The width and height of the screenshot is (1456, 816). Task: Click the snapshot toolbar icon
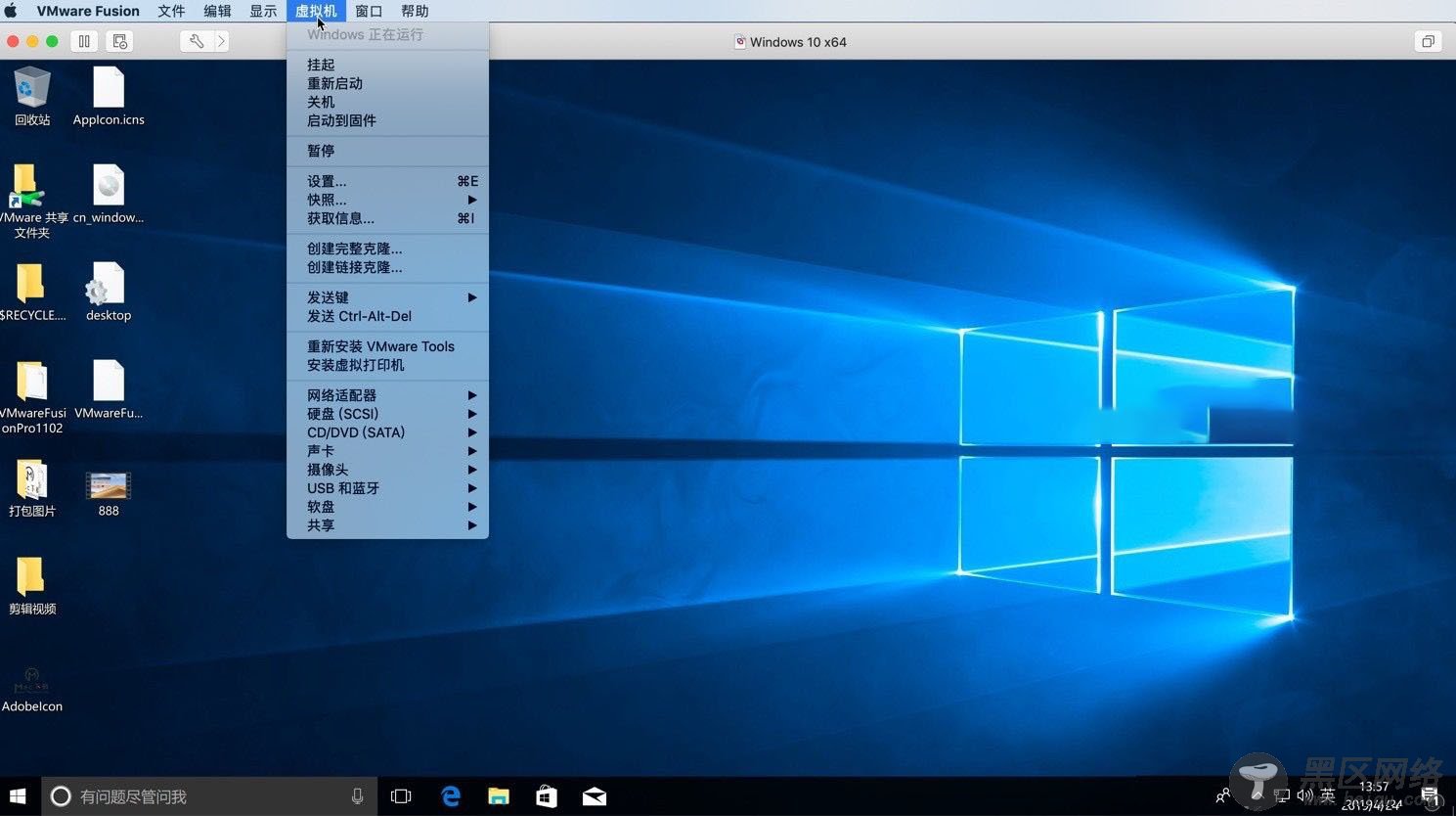(x=119, y=41)
